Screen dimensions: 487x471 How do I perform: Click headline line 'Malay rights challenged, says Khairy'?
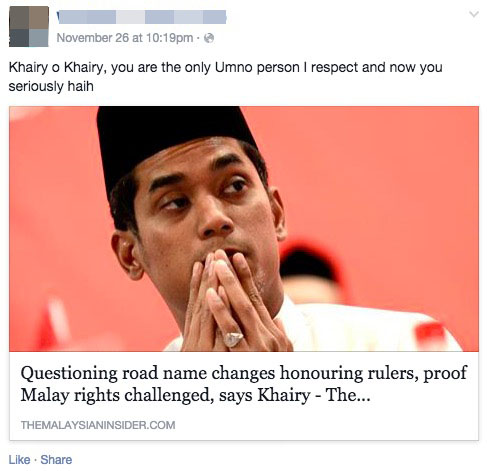coord(165,395)
